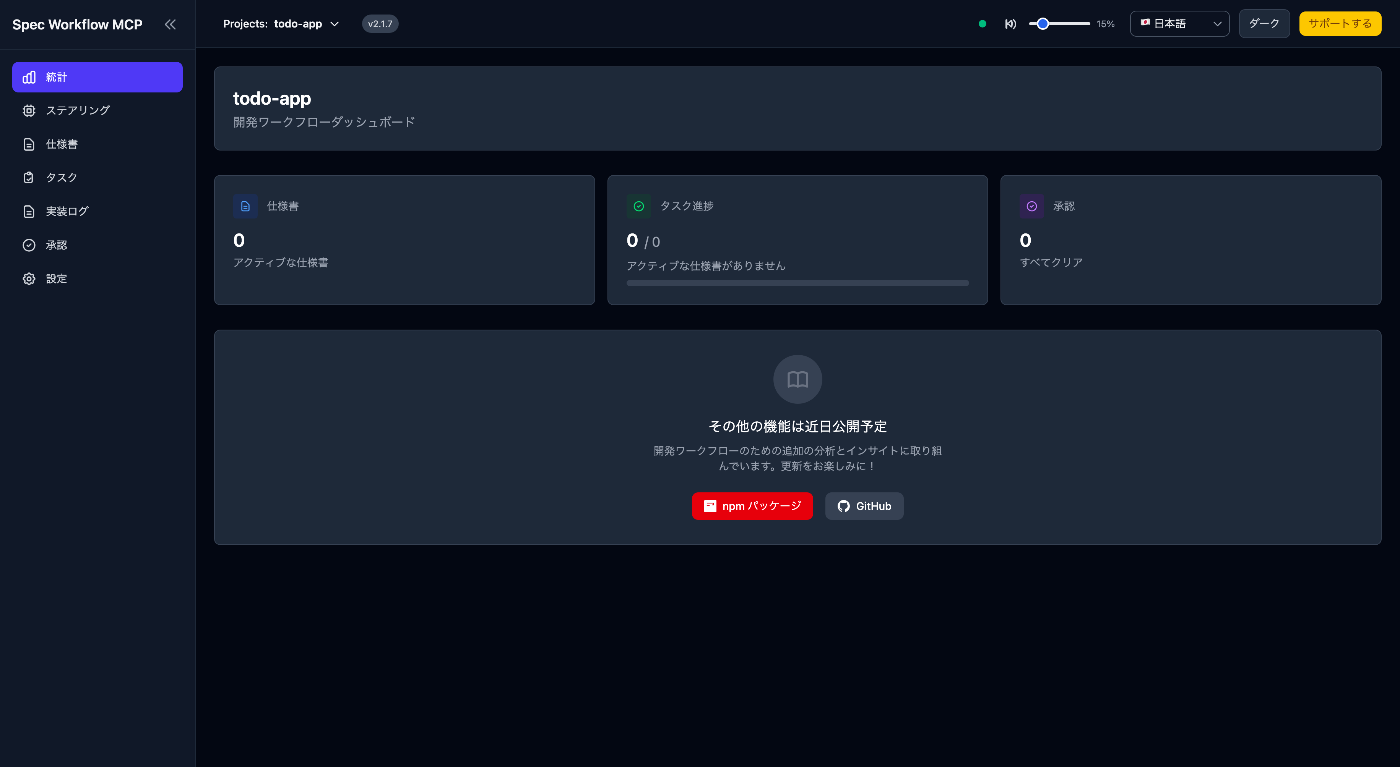Image resolution: width=1400 pixels, height=767 pixels.
Task: Click the 承認 check-circle icon in sidebar
Action: [29, 245]
